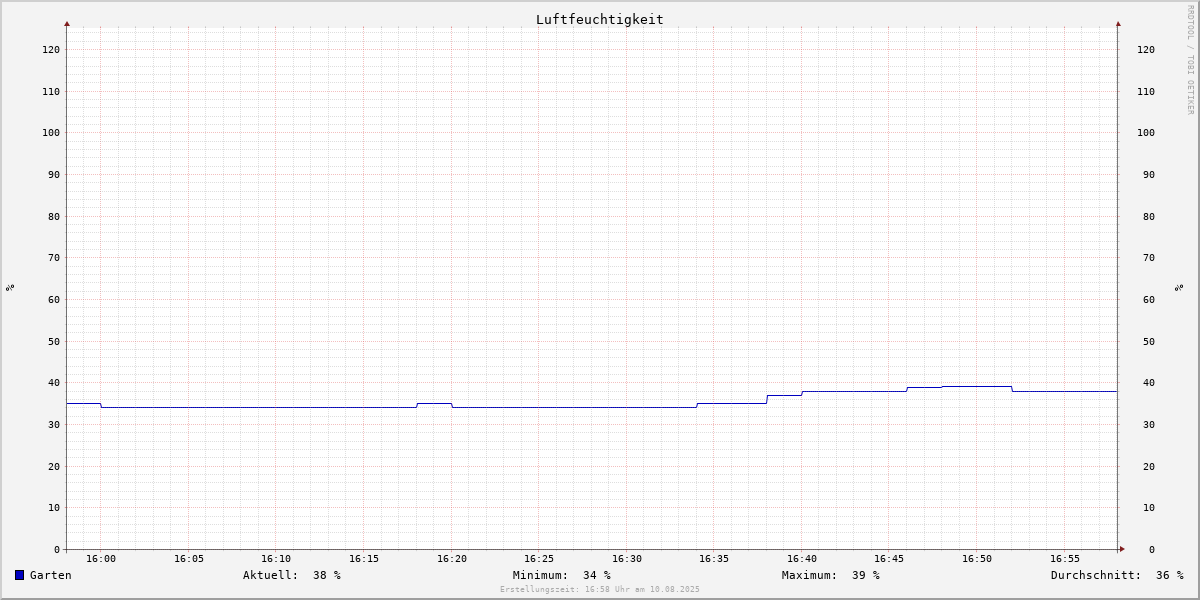Click the 16:20 time axis label
1200x600 pixels.
452,559
